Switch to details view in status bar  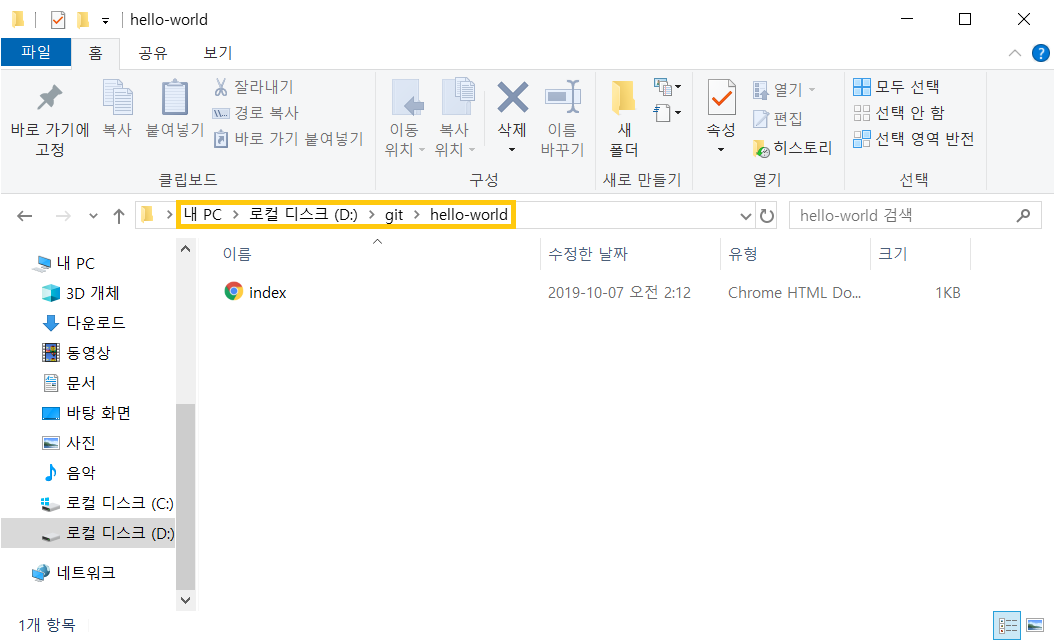(1007, 626)
